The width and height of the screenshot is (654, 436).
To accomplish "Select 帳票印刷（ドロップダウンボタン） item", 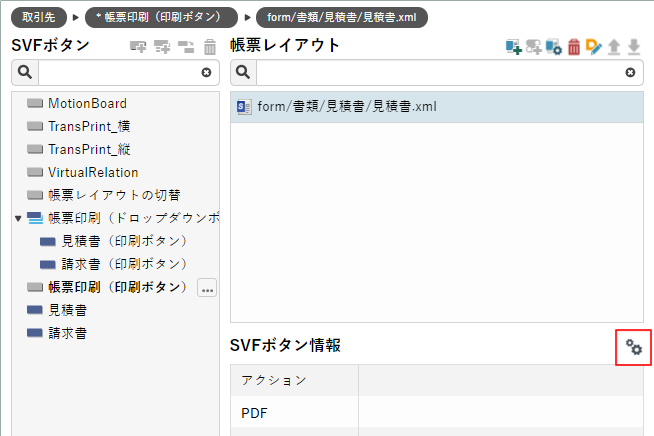I will click(x=133, y=218).
